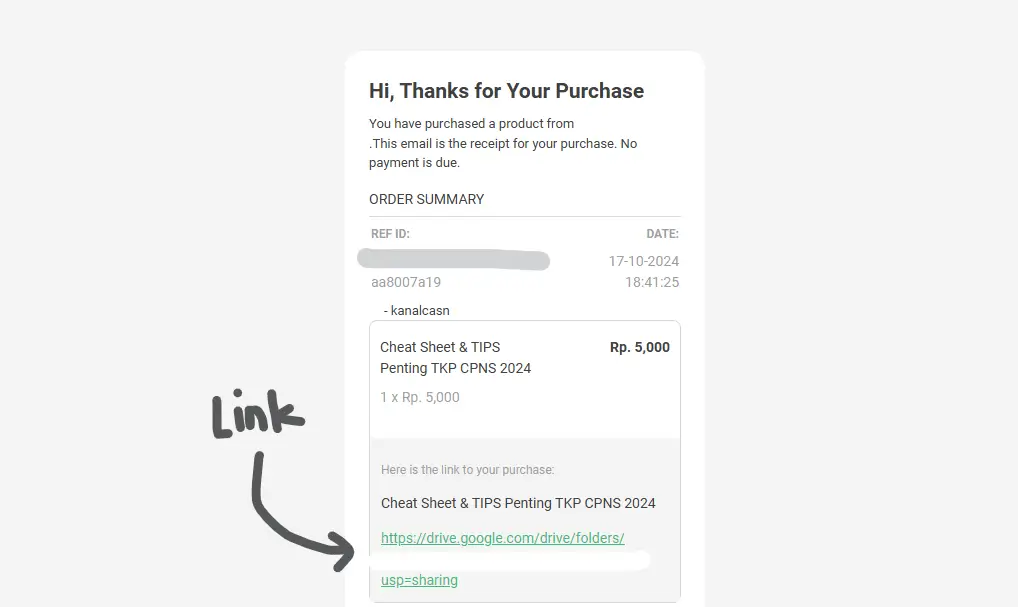Viewport: 1018px width, 607px height.
Task: Click the grey redacted REF ID scribble
Action: tap(453, 260)
